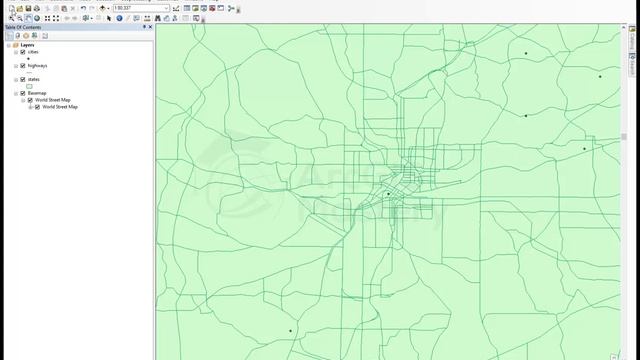Select the Identify tool

119,18
